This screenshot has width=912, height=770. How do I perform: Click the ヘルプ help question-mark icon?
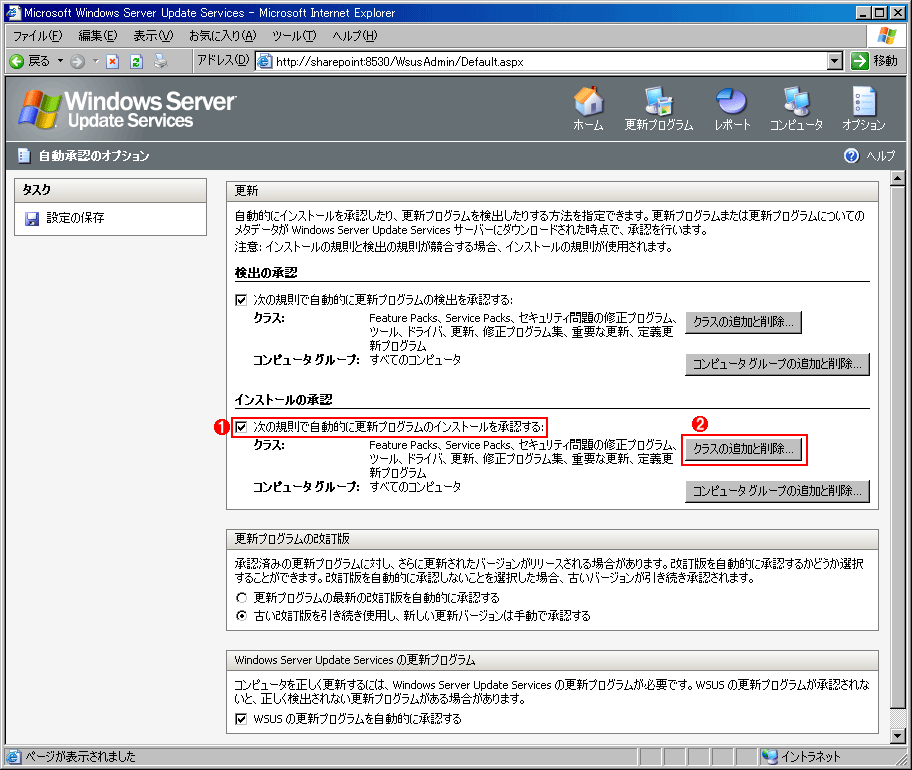(851, 156)
